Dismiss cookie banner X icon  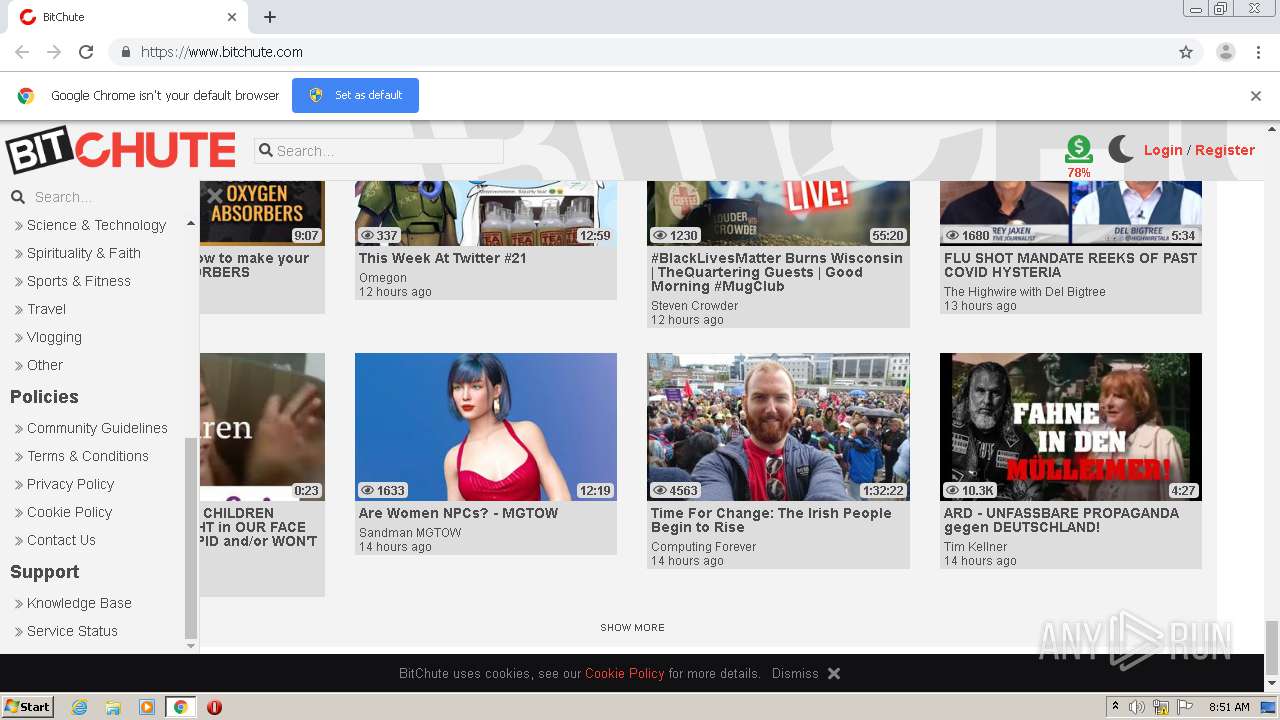pyautogui.click(x=834, y=673)
